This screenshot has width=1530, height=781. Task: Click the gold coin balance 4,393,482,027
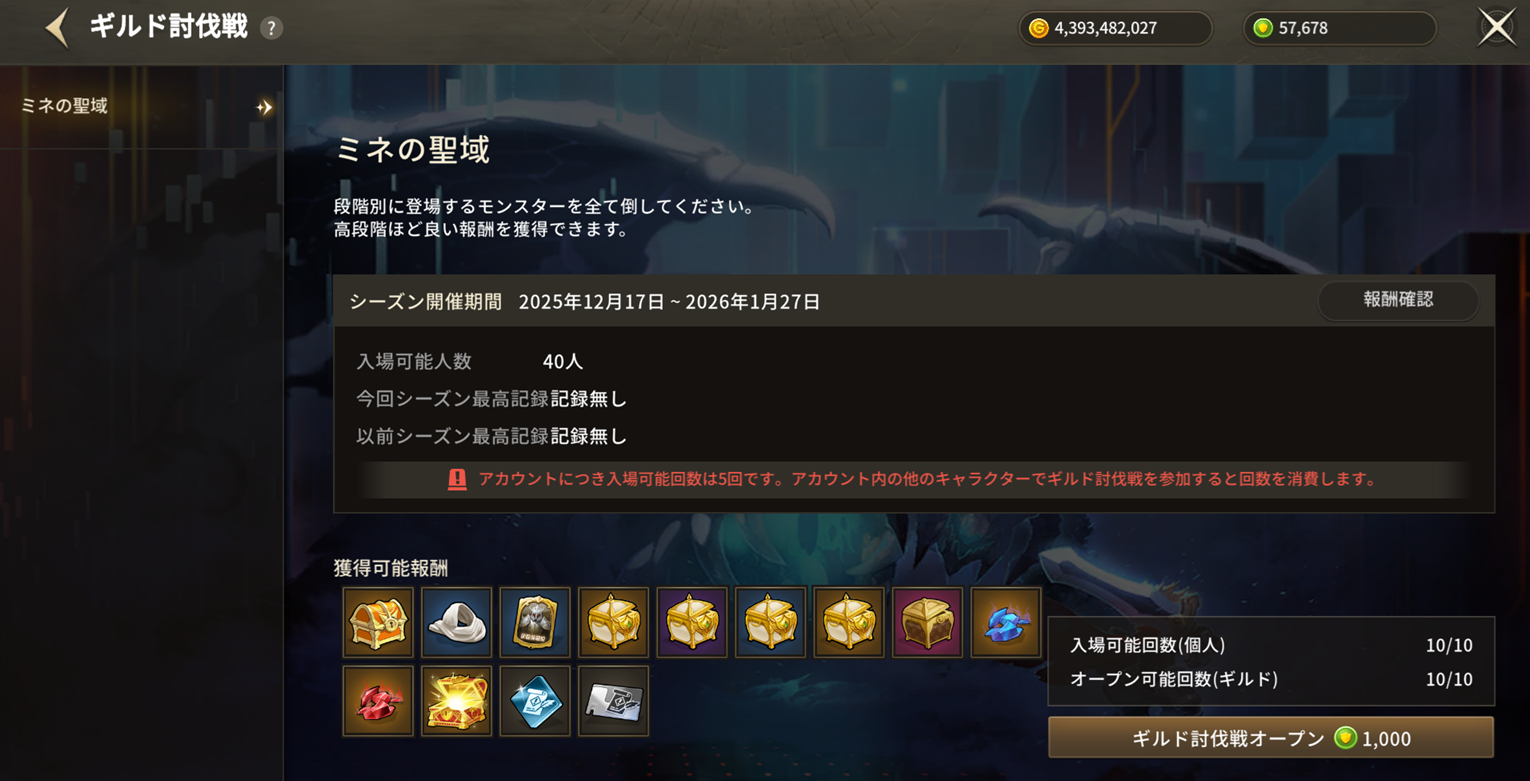coord(1115,28)
